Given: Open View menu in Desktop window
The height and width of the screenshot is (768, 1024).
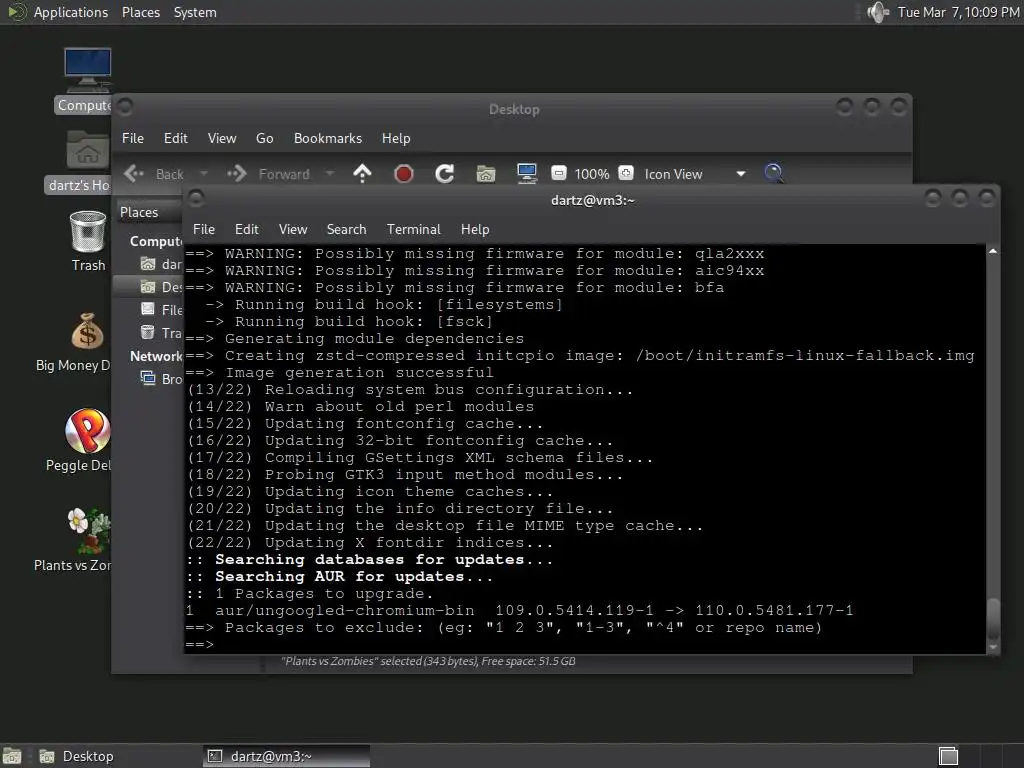Looking at the screenshot, I should tap(222, 138).
